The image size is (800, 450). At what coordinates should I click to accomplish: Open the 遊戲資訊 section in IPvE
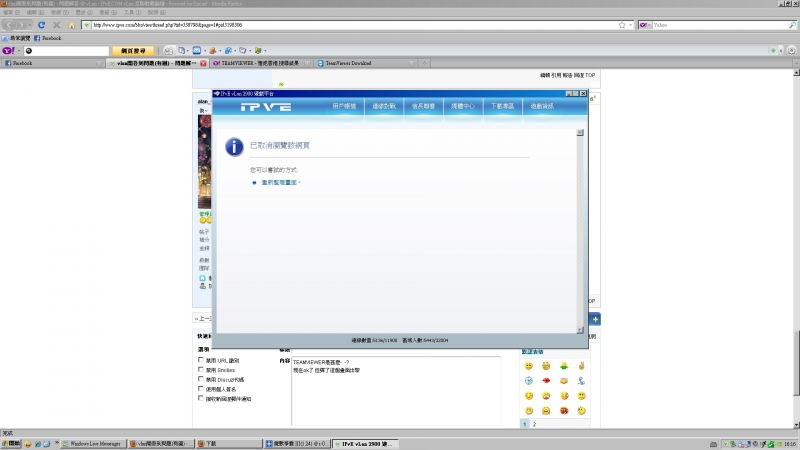click(x=542, y=106)
